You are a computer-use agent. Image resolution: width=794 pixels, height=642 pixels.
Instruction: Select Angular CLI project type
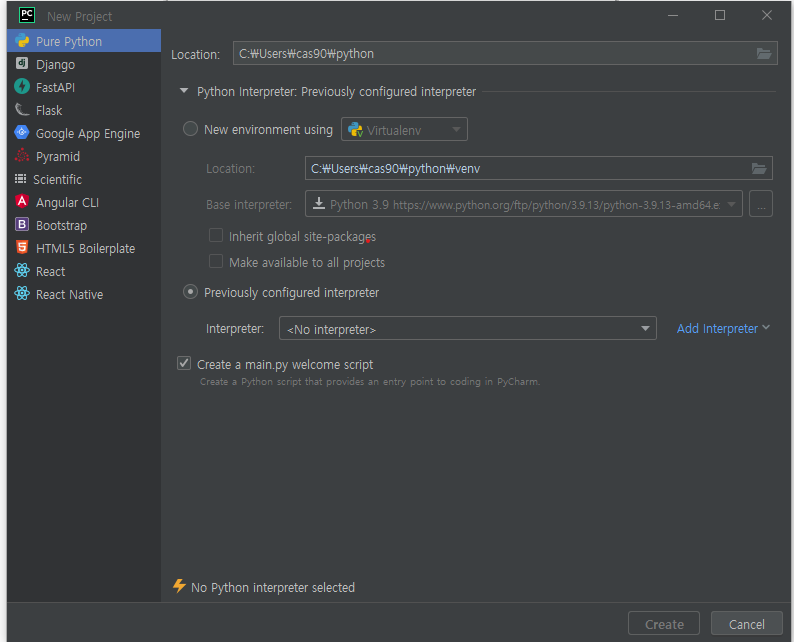(84, 202)
